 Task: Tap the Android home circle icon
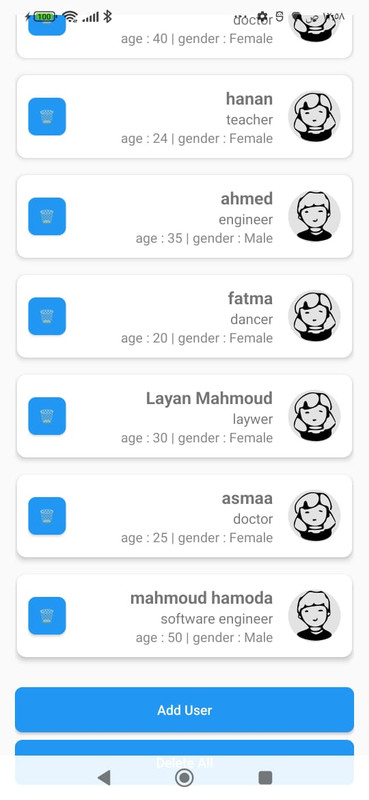(x=184, y=778)
